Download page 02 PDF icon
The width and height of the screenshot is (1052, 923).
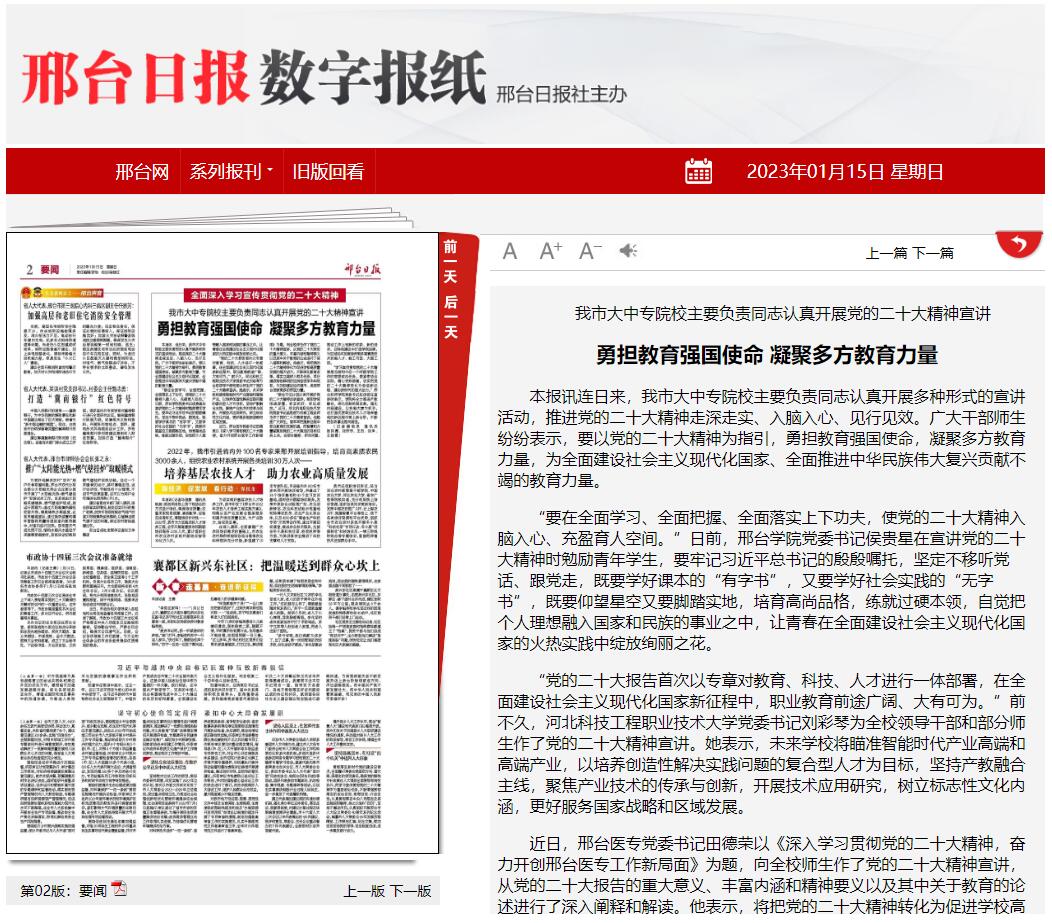coord(119,889)
